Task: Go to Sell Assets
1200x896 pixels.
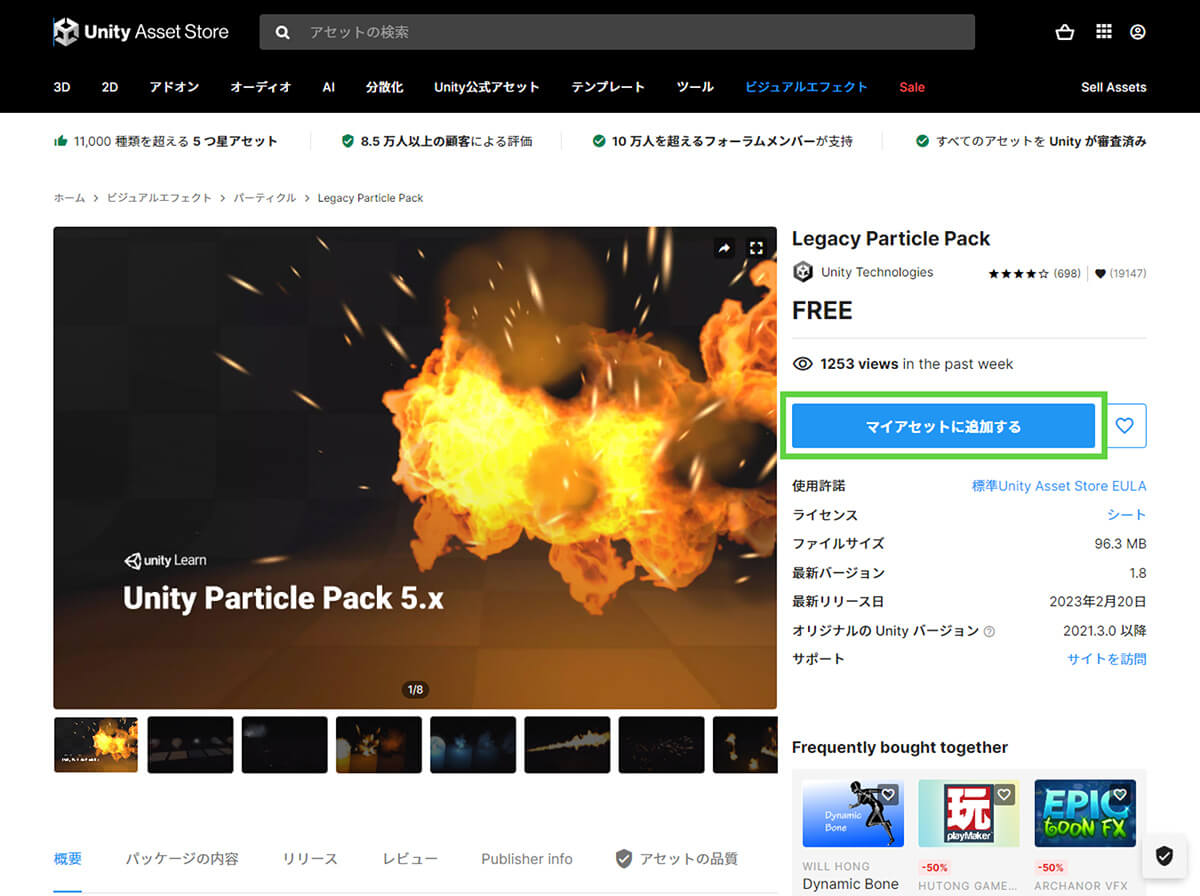Action: [x=1114, y=87]
